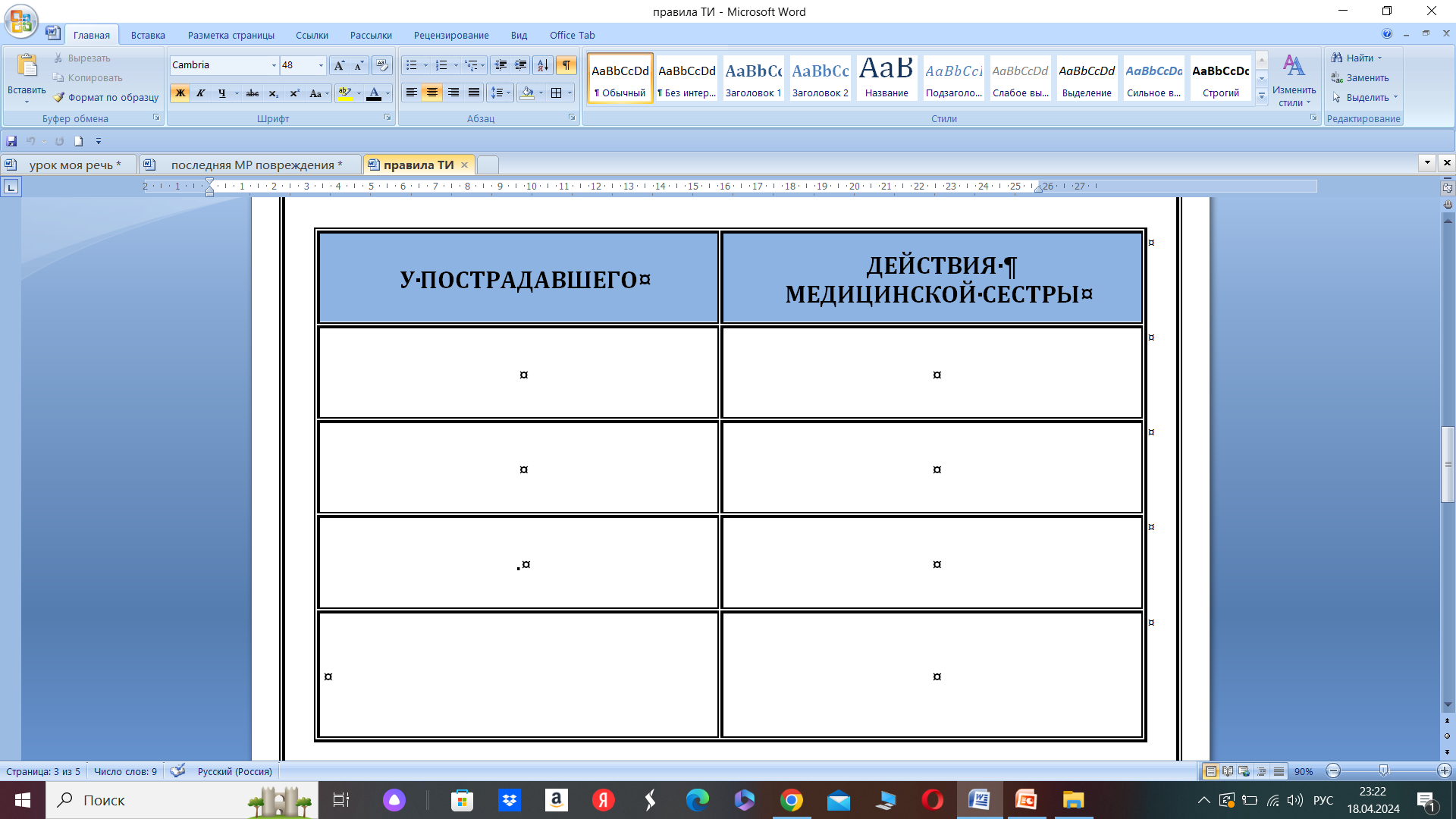Viewport: 1456px width, 819px height.
Task: Click the Paste (Вставить) icon
Action: coord(27,67)
